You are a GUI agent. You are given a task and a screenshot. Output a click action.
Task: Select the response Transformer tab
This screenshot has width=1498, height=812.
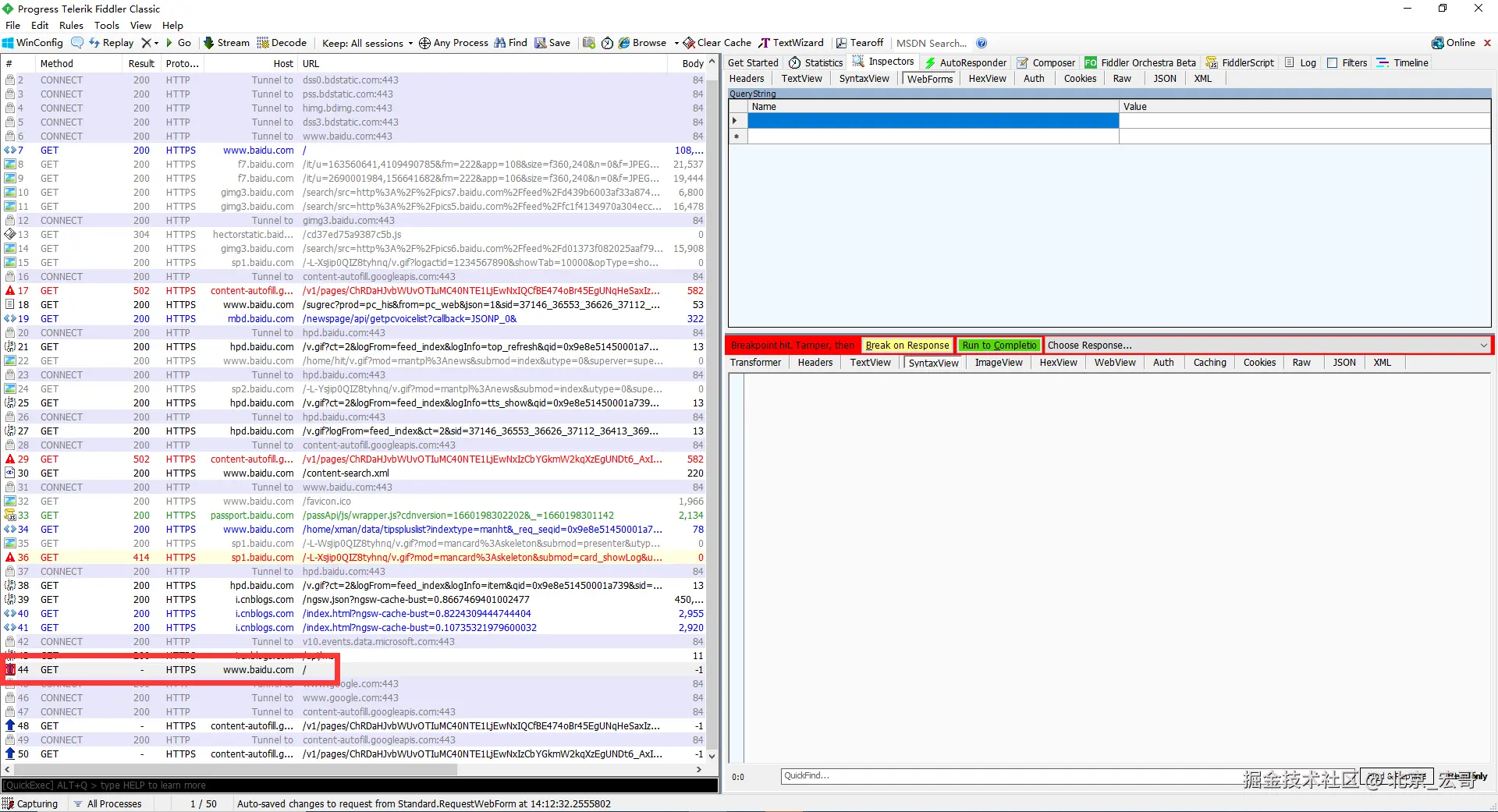point(755,362)
